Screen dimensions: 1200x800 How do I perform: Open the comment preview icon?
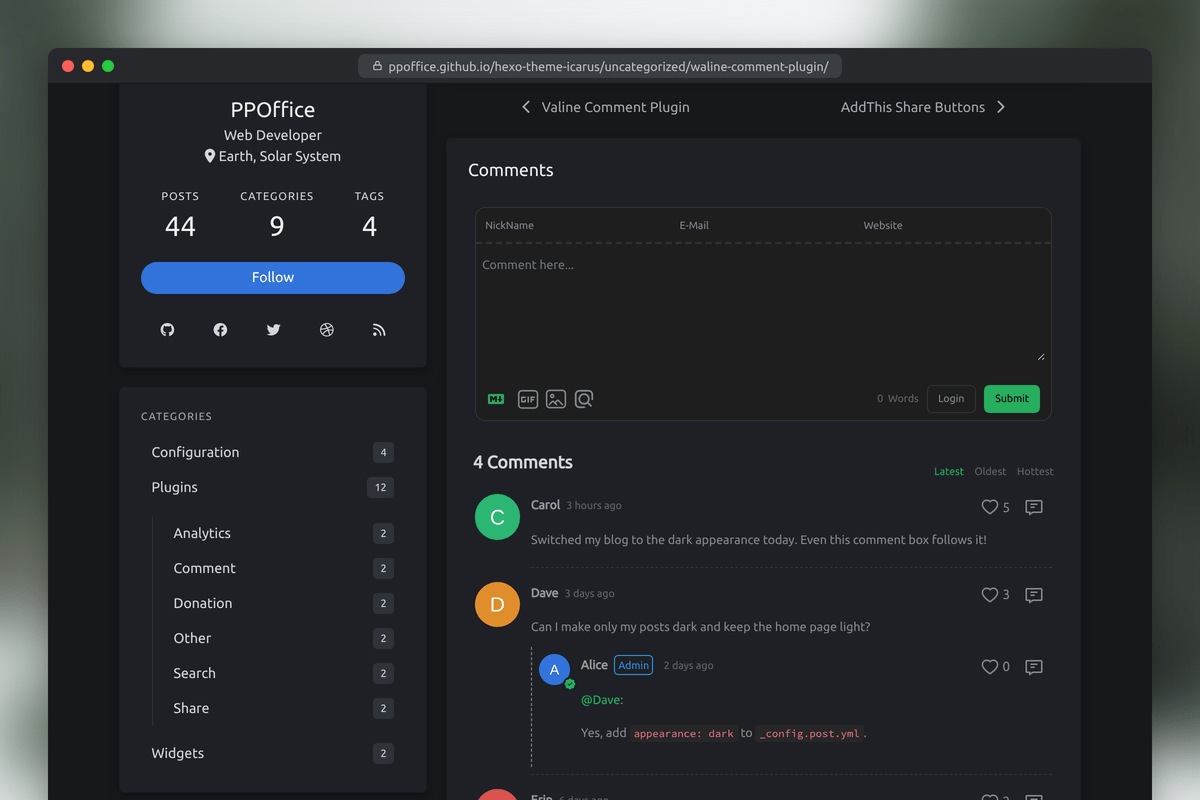point(584,399)
